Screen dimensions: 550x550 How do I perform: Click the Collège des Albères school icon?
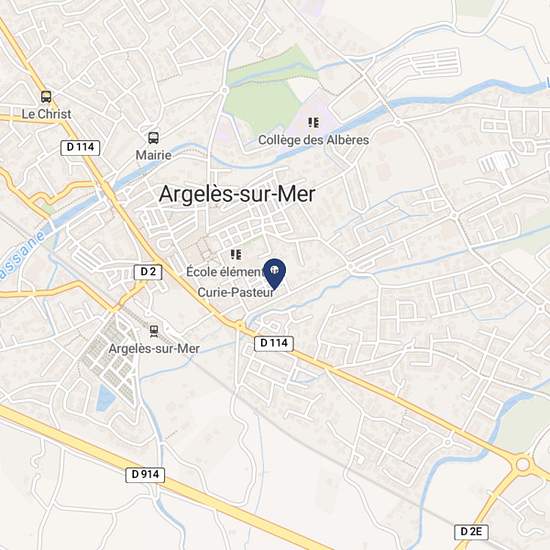pyautogui.click(x=314, y=122)
